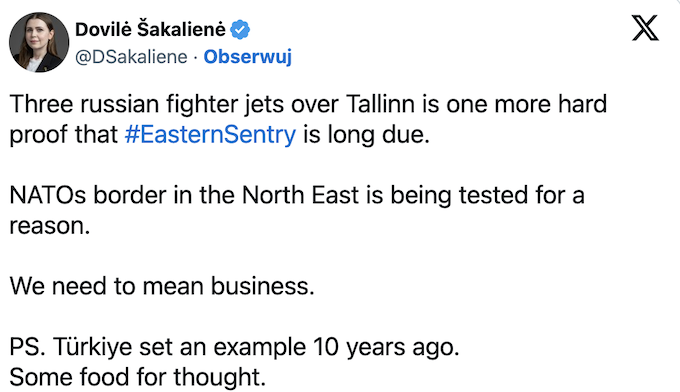The image size is (680, 392).
Task: Select the Dovilė Šakalienė display name
Action: 150,29
